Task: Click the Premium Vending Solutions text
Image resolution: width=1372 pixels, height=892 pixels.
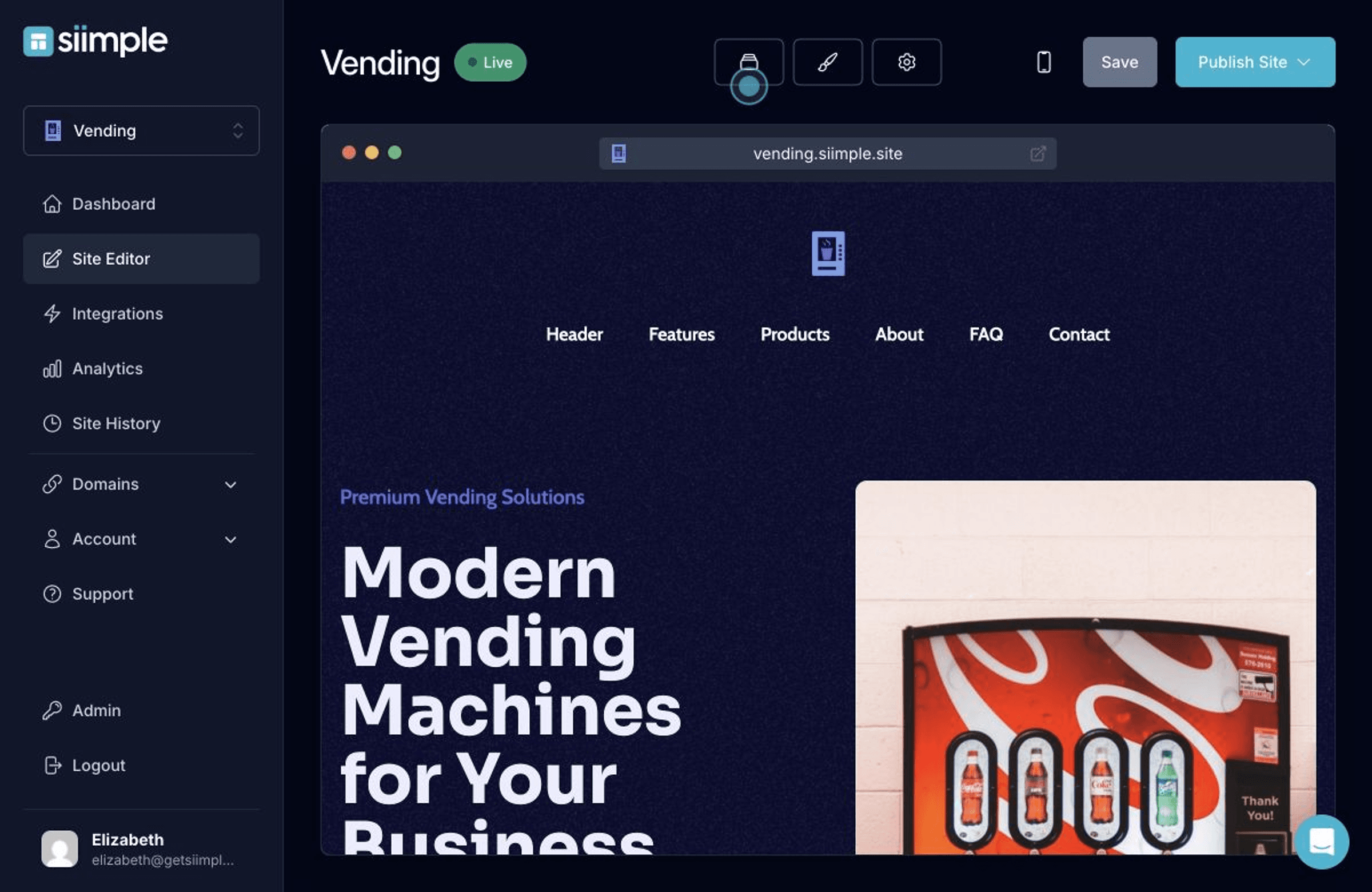Action: (x=462, y=497)
